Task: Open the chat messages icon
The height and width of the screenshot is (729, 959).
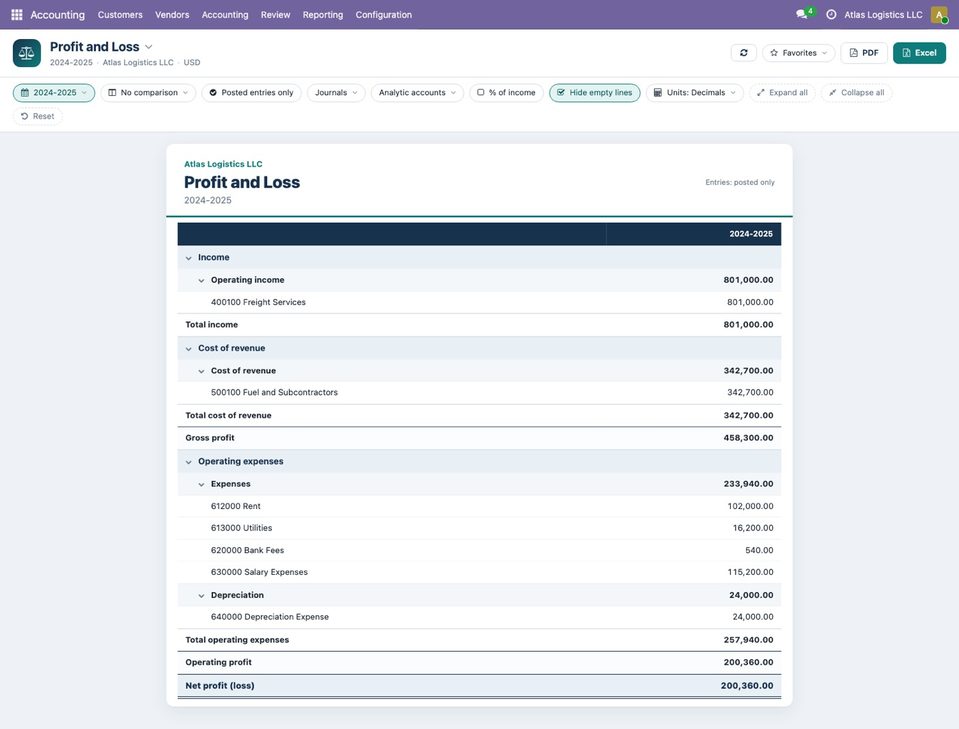Action: [802, 14]
